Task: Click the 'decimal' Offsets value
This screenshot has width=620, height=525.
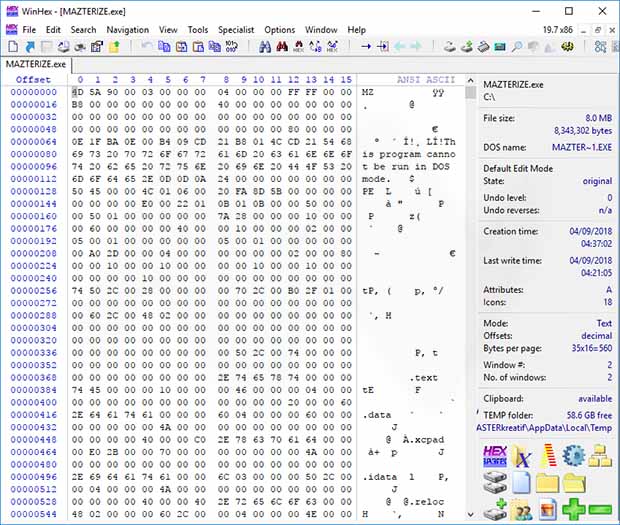Action: [x=596, y=336]
